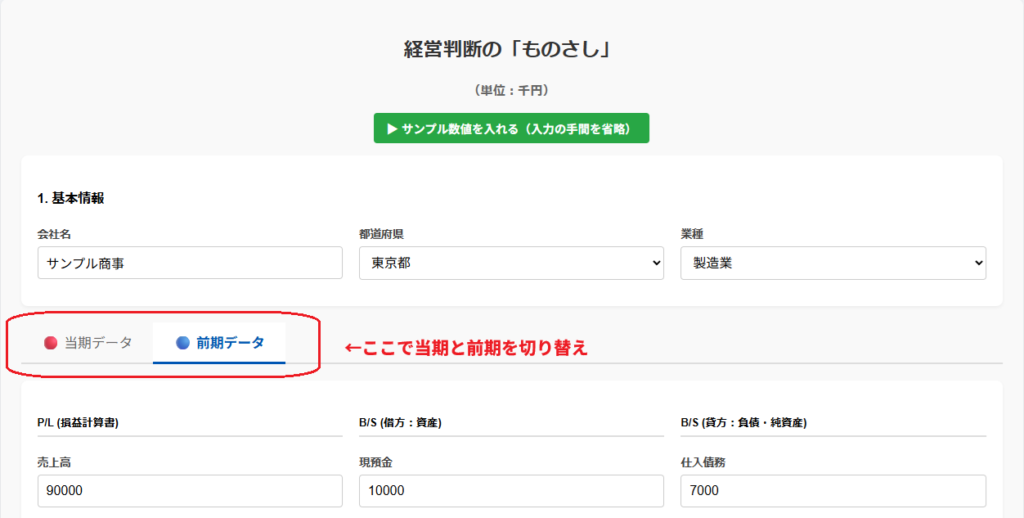The height and width of the screenshot is (518, 1024).
Task: Click into the 仕入債務 field with 7000
Action: [833, 491]
